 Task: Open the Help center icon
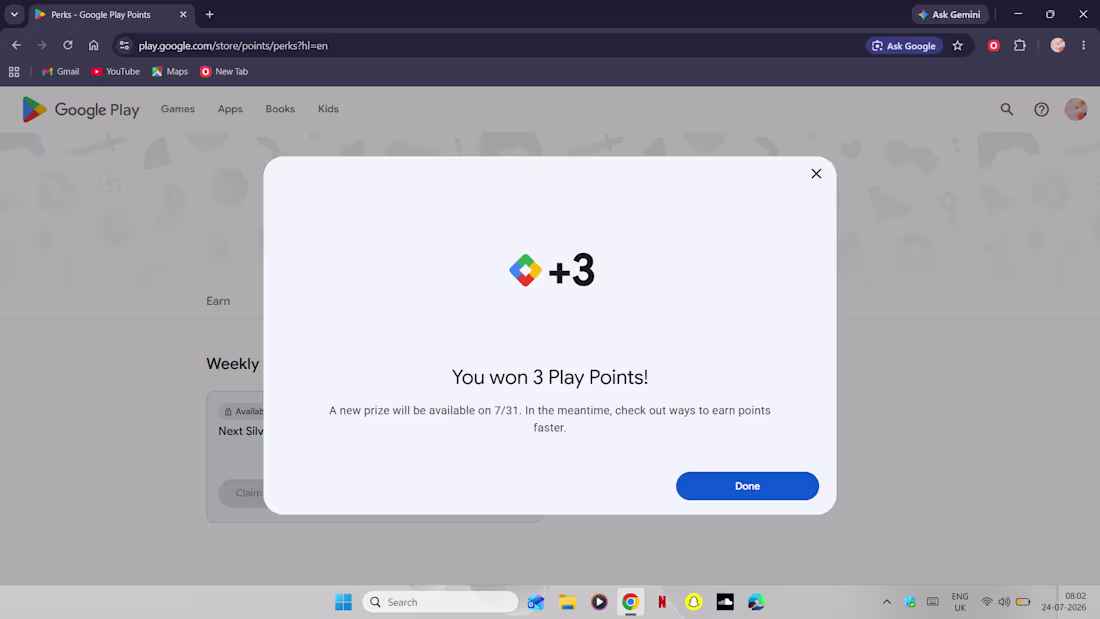point(1041,109)
